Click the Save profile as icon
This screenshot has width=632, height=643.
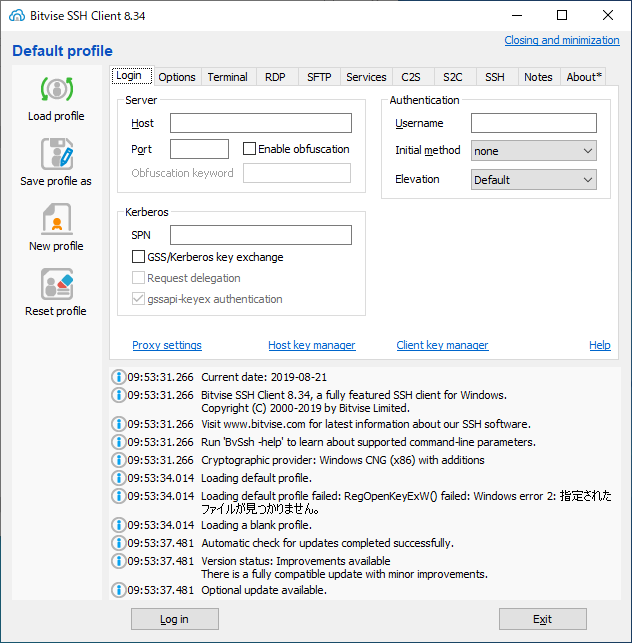point(57,154)
